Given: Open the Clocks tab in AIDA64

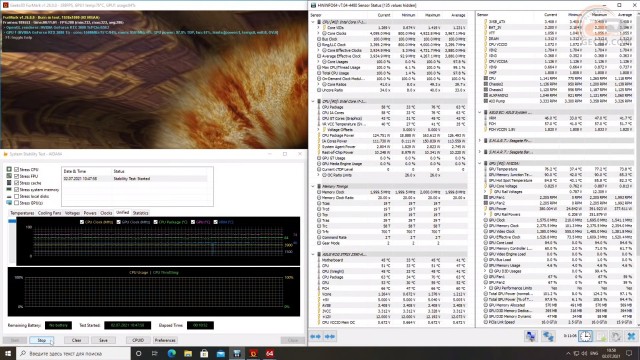Looking at the screenshot, I should (106, 213).
